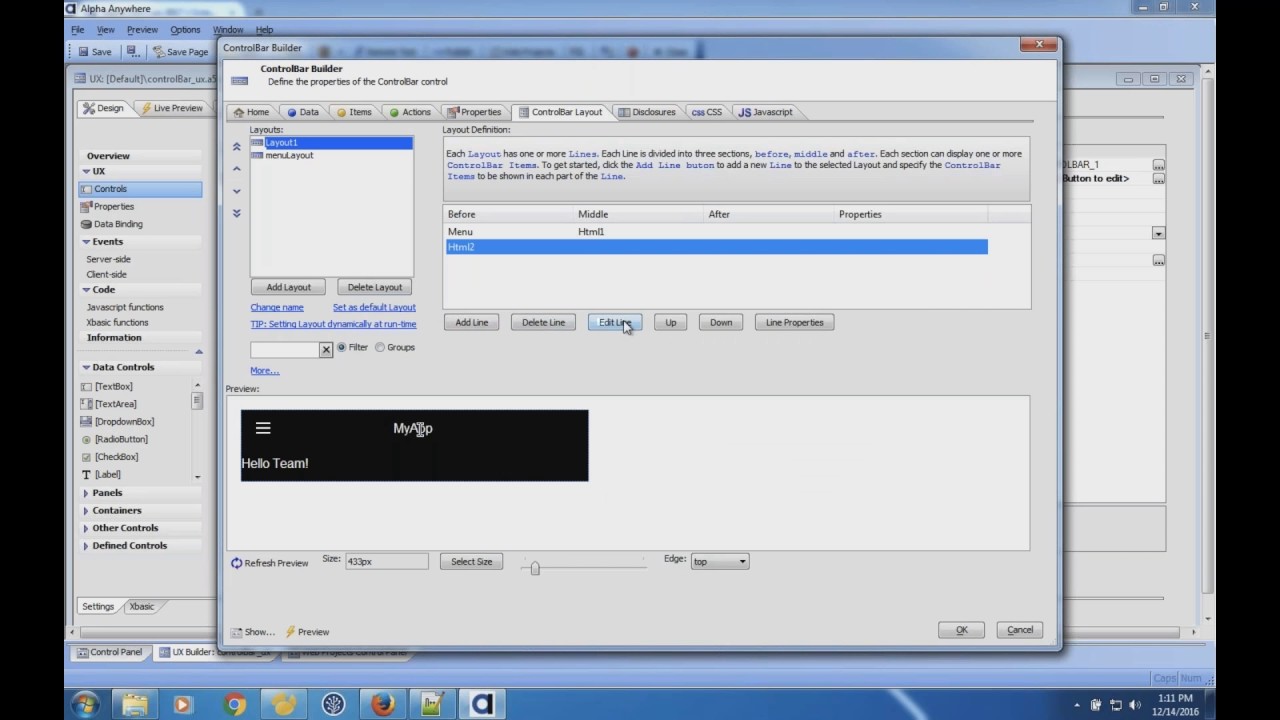Click the Refresh Preview icon
The height and width of the screenshot is (720, 1280).
click(237, 563)
